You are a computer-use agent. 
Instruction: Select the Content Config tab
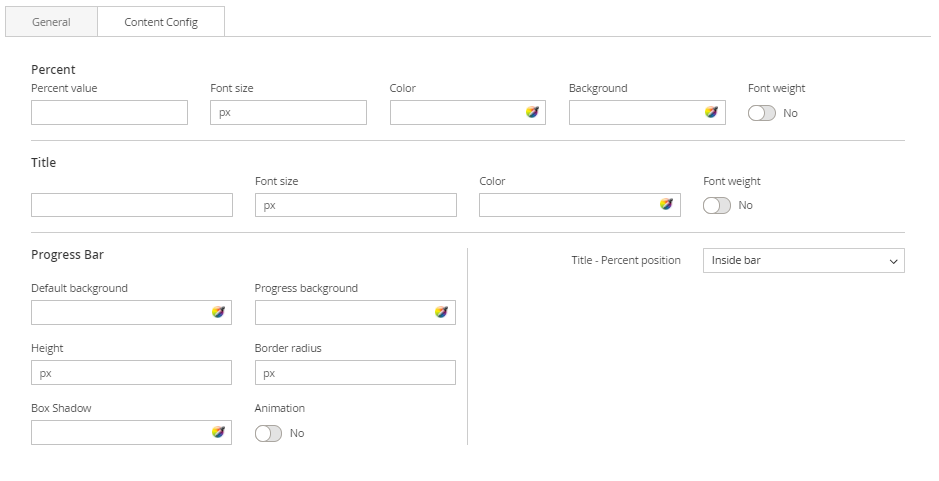161,22
